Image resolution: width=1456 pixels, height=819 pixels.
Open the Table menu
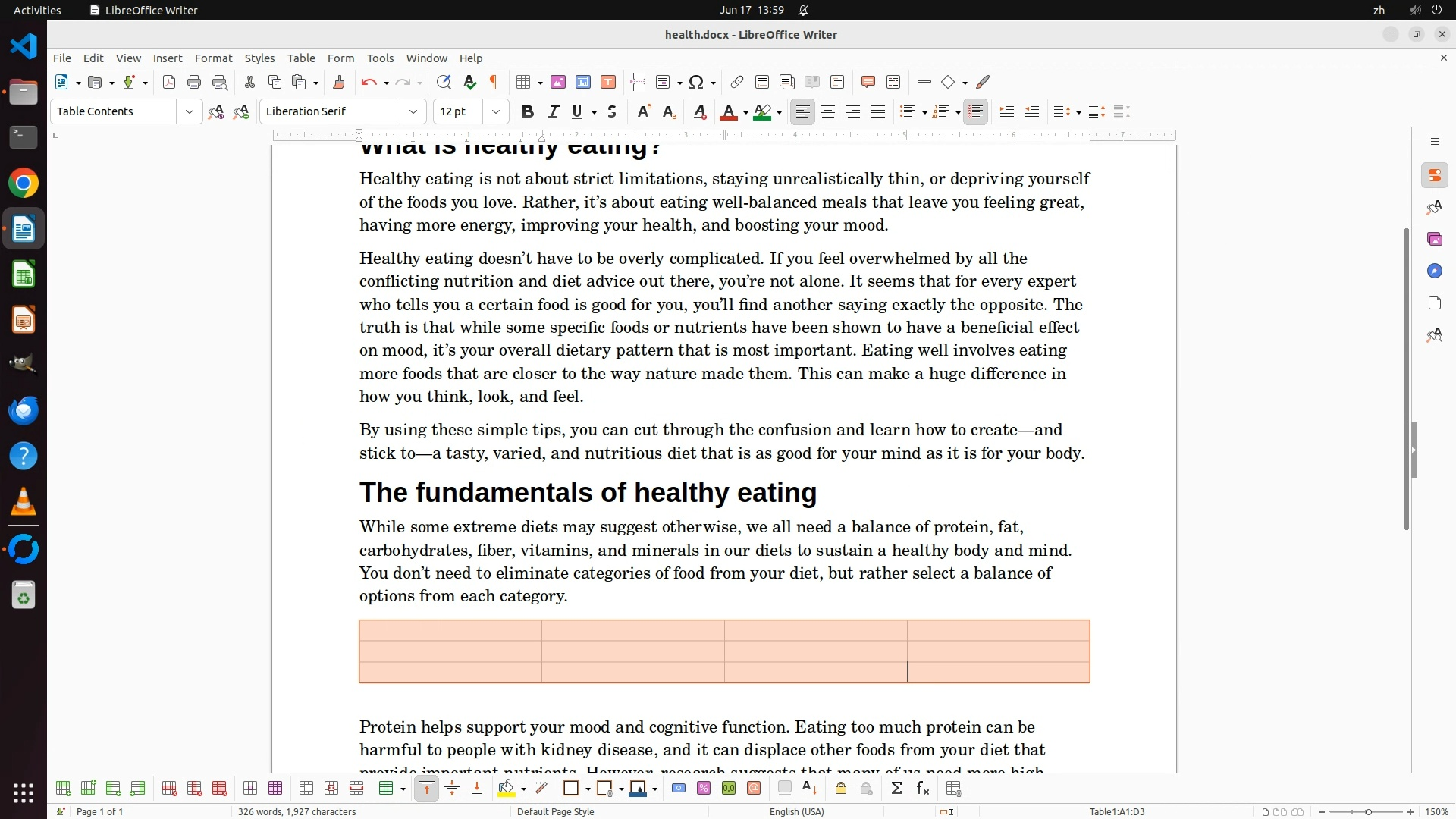(301, 58)
